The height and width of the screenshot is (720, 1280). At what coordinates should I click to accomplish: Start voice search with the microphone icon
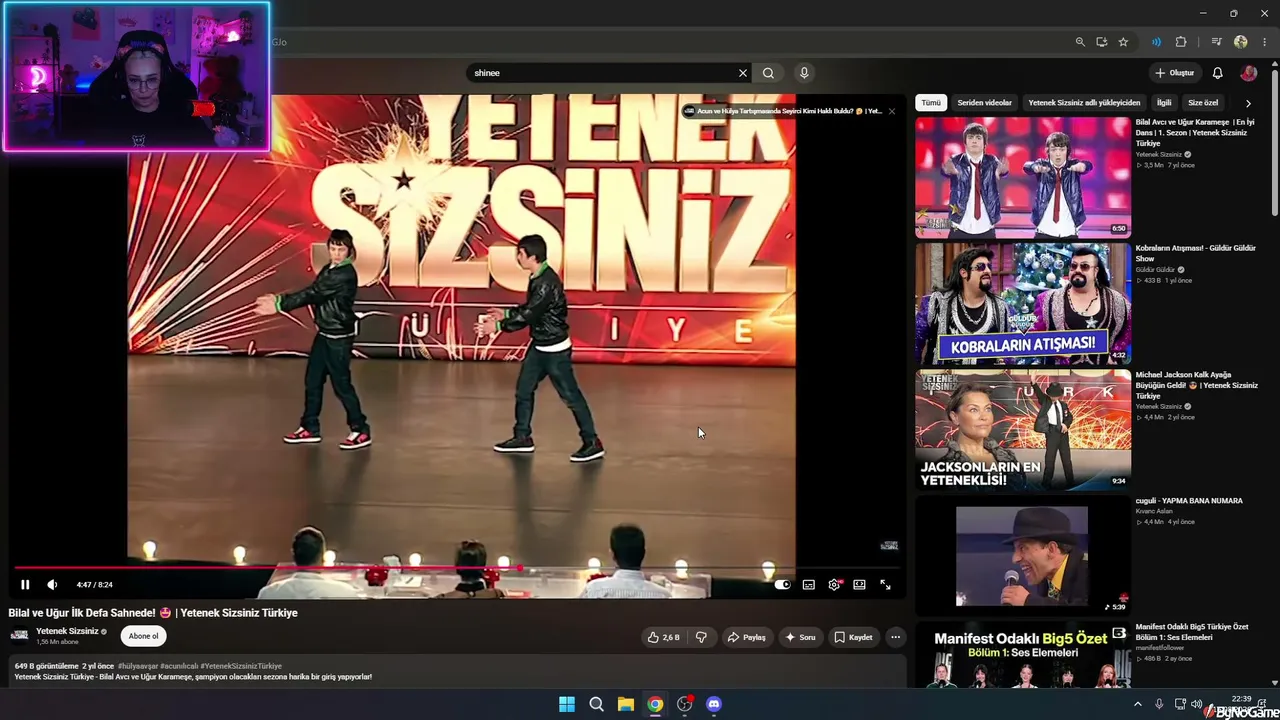804,73
